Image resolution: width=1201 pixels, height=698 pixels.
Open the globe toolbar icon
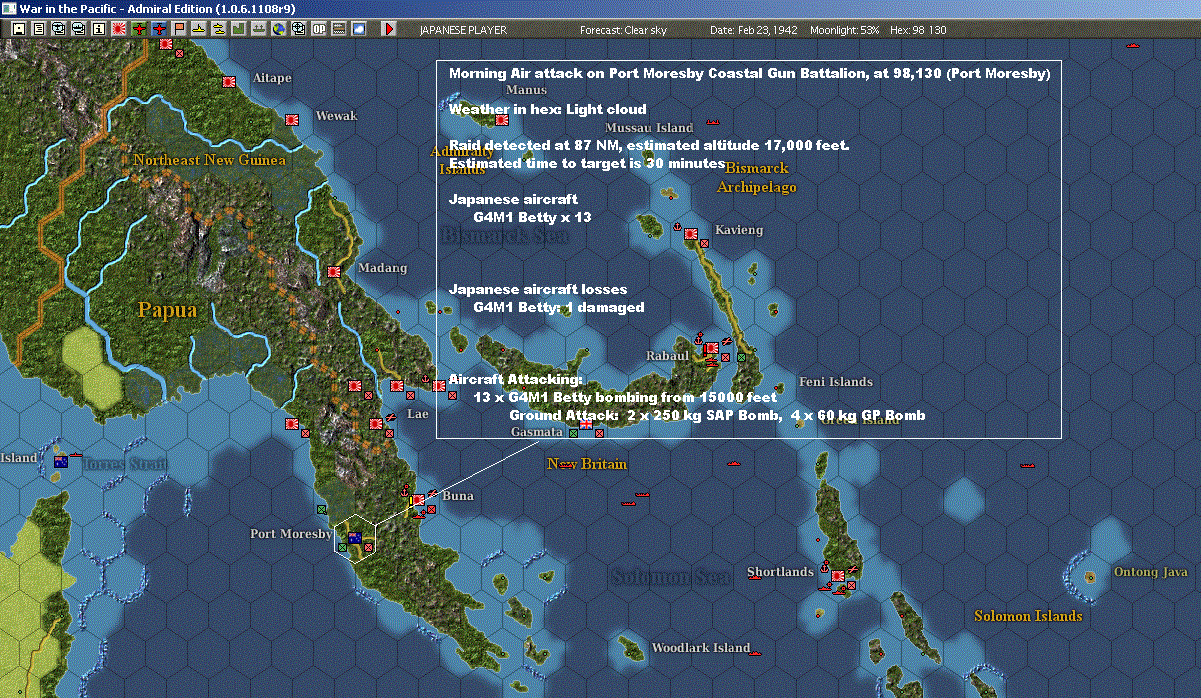tap(277, 29)
